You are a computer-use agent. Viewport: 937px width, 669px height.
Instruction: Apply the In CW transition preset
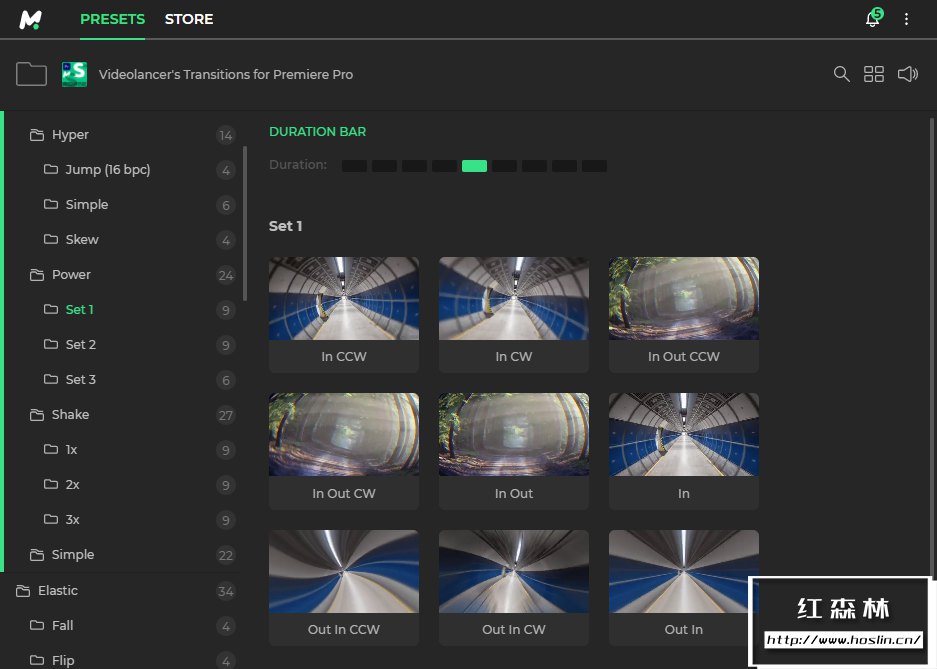click(x=514, y=315)
